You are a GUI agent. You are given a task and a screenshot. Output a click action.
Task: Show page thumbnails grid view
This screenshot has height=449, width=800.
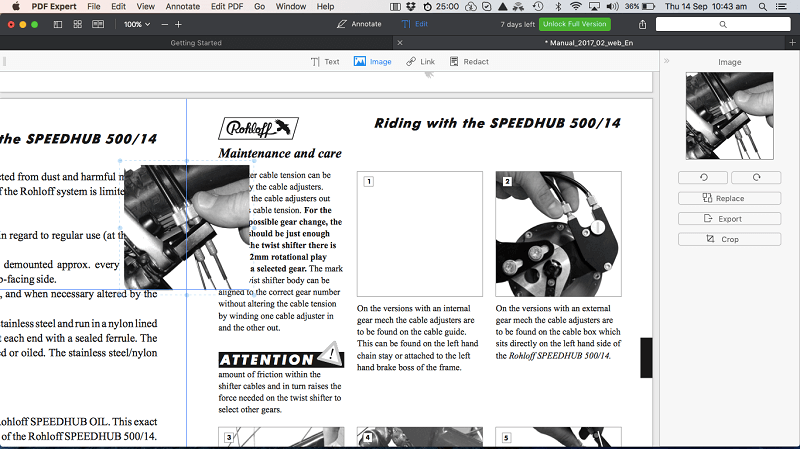[78, 24]
